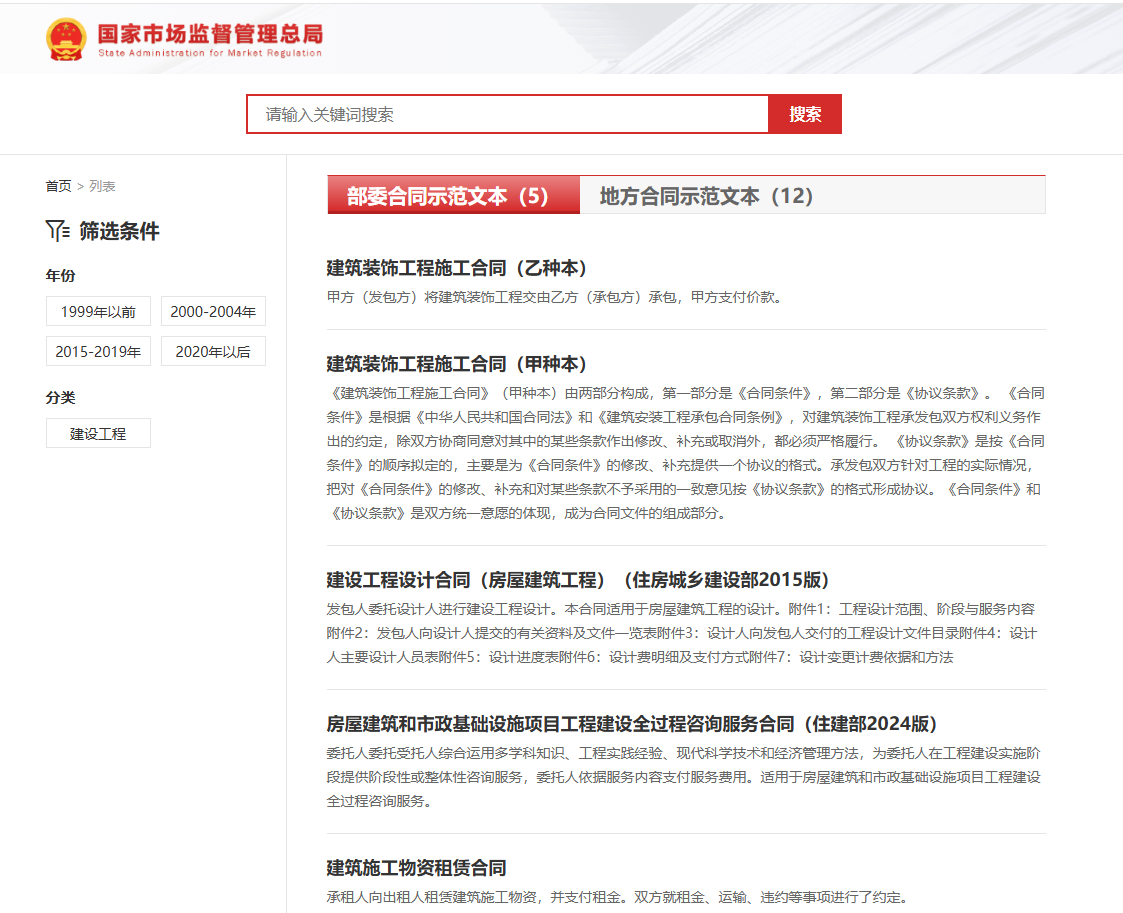
Task: Filter by year 2000-2004年
Action: pos(213,312)
